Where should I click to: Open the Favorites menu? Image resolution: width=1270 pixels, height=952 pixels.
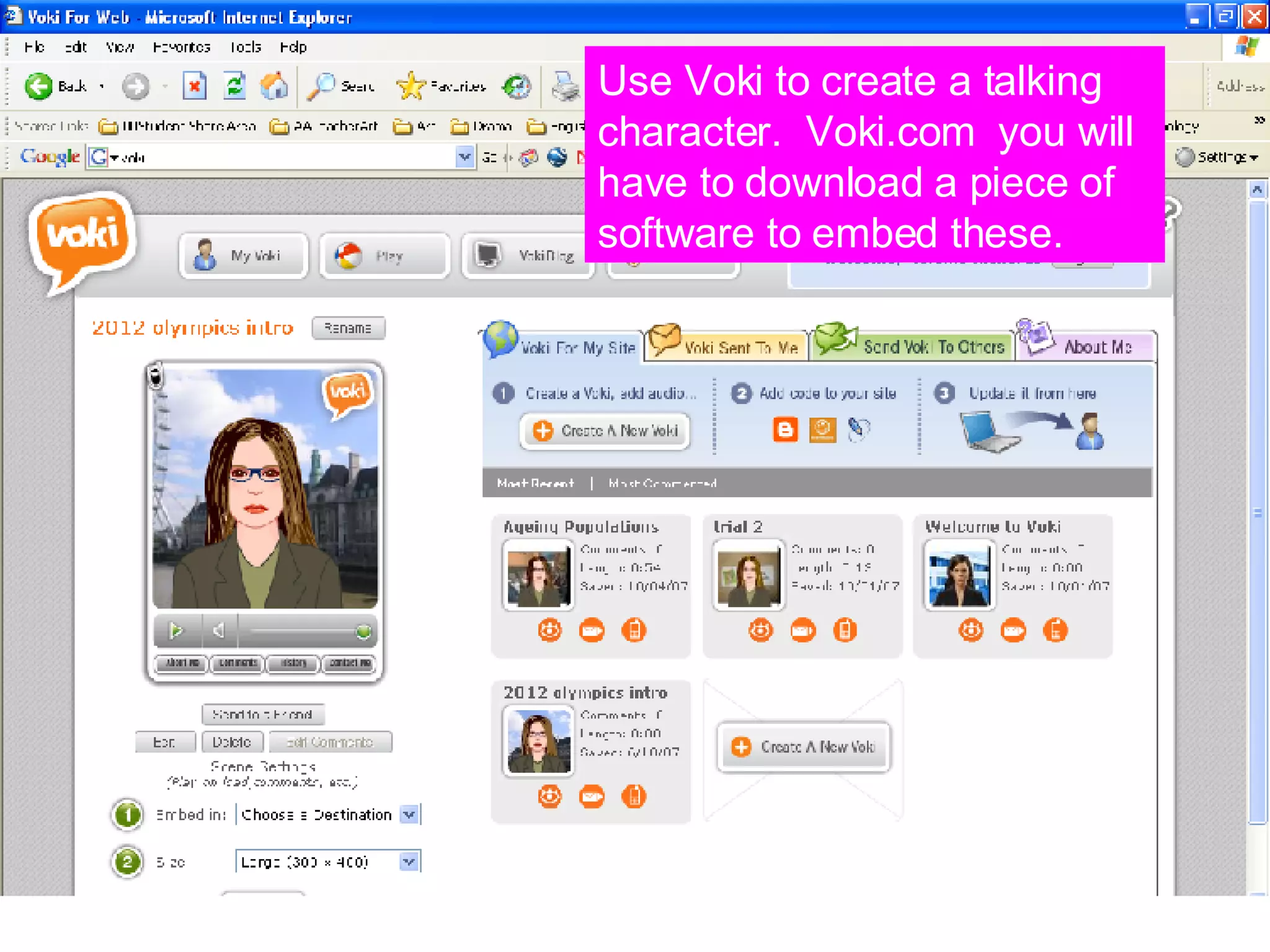click(x=182, y=47)
